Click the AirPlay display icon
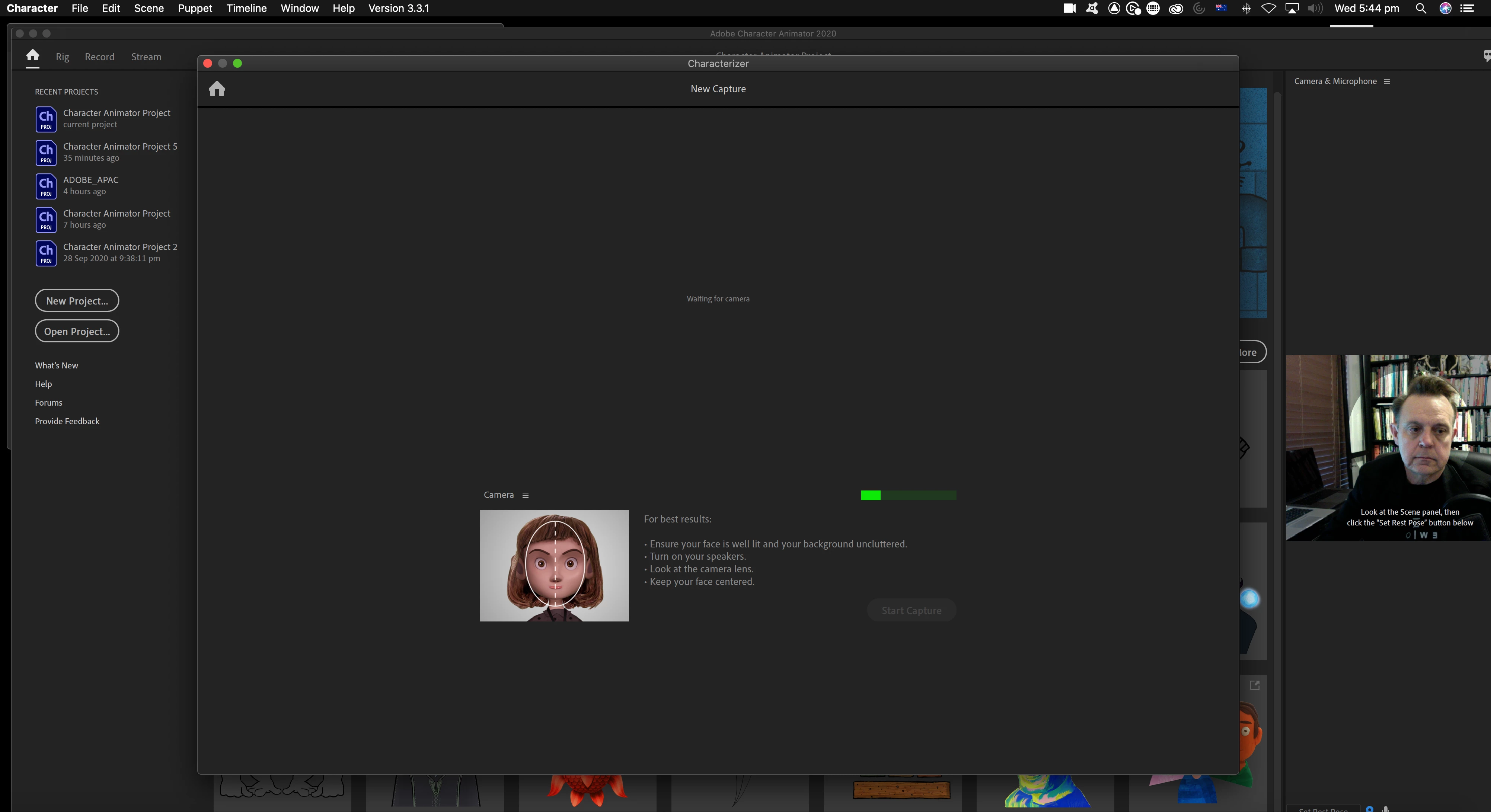This screenshot has width=1491, height=812. pyautogui.click(x=1292, y=8)
